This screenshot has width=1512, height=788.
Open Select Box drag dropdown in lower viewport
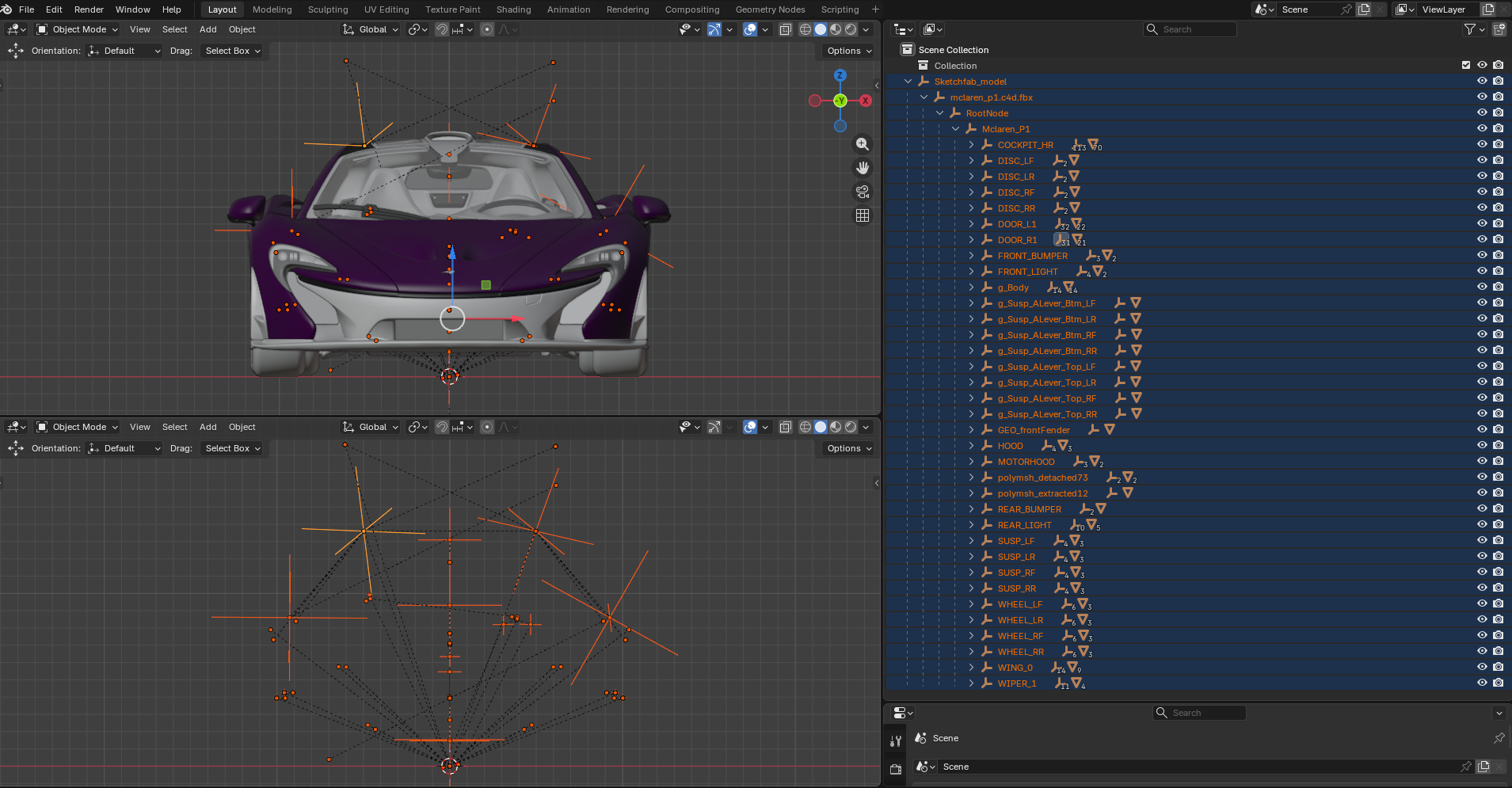tap(232, 448)
